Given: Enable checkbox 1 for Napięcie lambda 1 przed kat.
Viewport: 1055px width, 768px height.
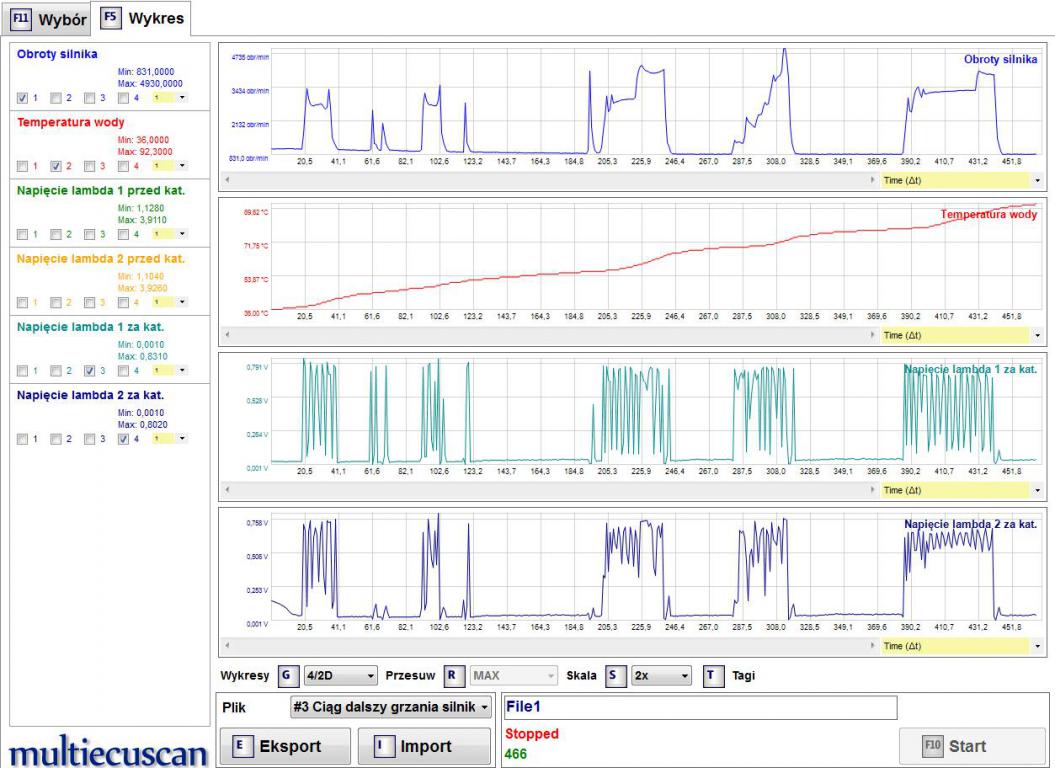Looking at the screenshot, I should point(23,234).
